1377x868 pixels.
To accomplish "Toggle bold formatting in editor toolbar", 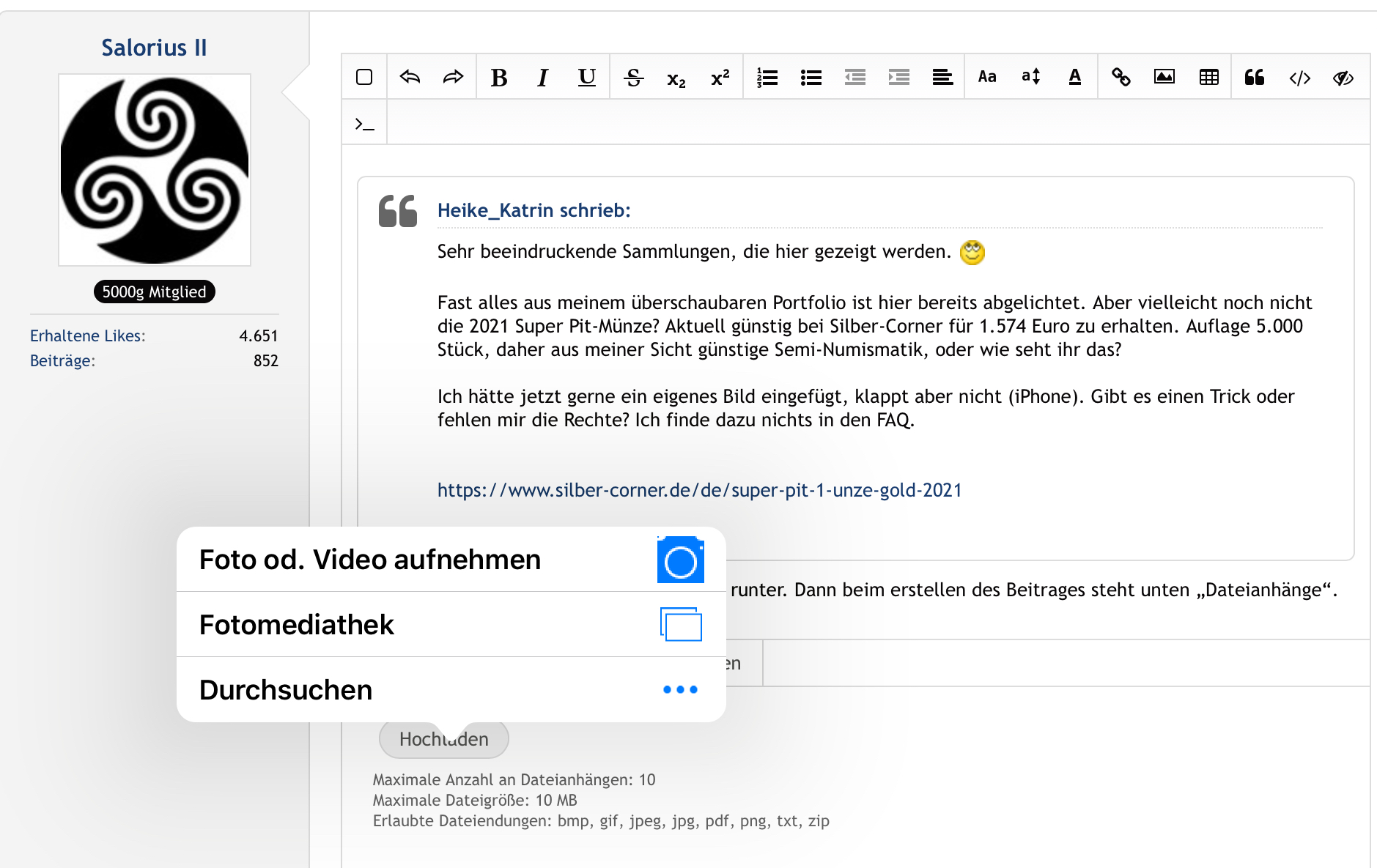I will [499, 78].
